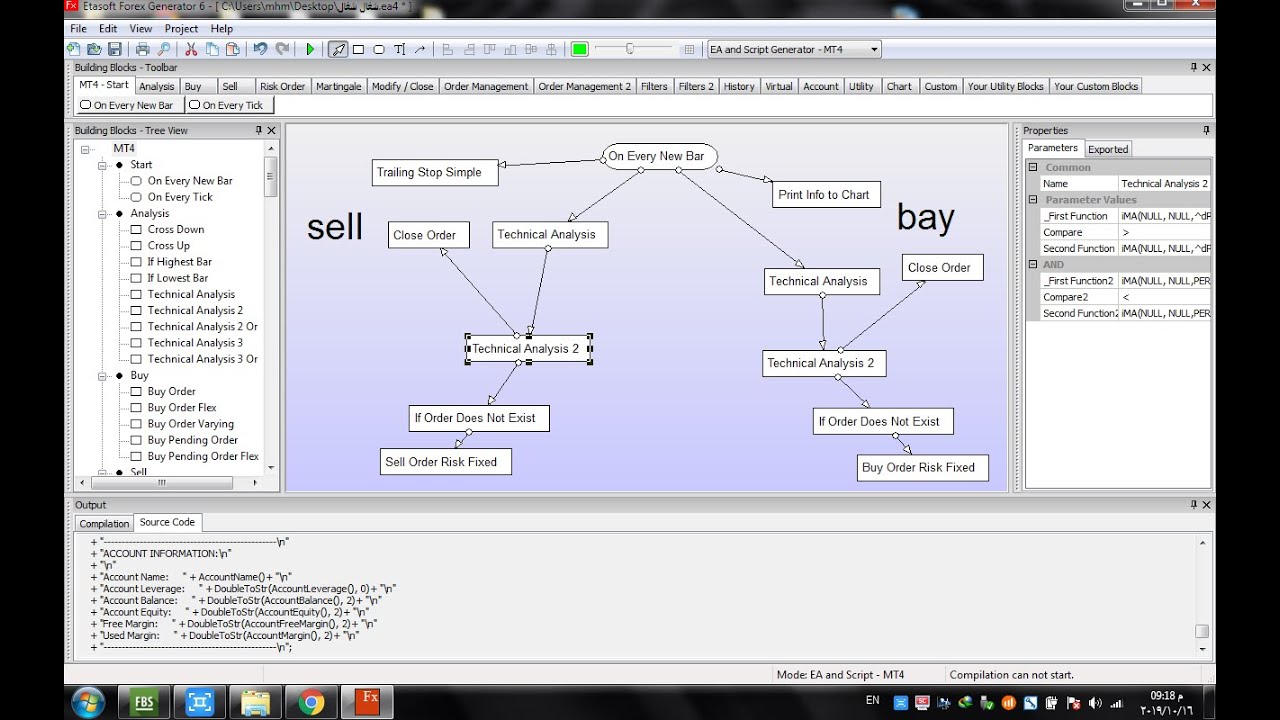The height and width of the screenshot is (720, 1280).
Task: Switch to the Filters 2 tab
Action: (696, 86)
